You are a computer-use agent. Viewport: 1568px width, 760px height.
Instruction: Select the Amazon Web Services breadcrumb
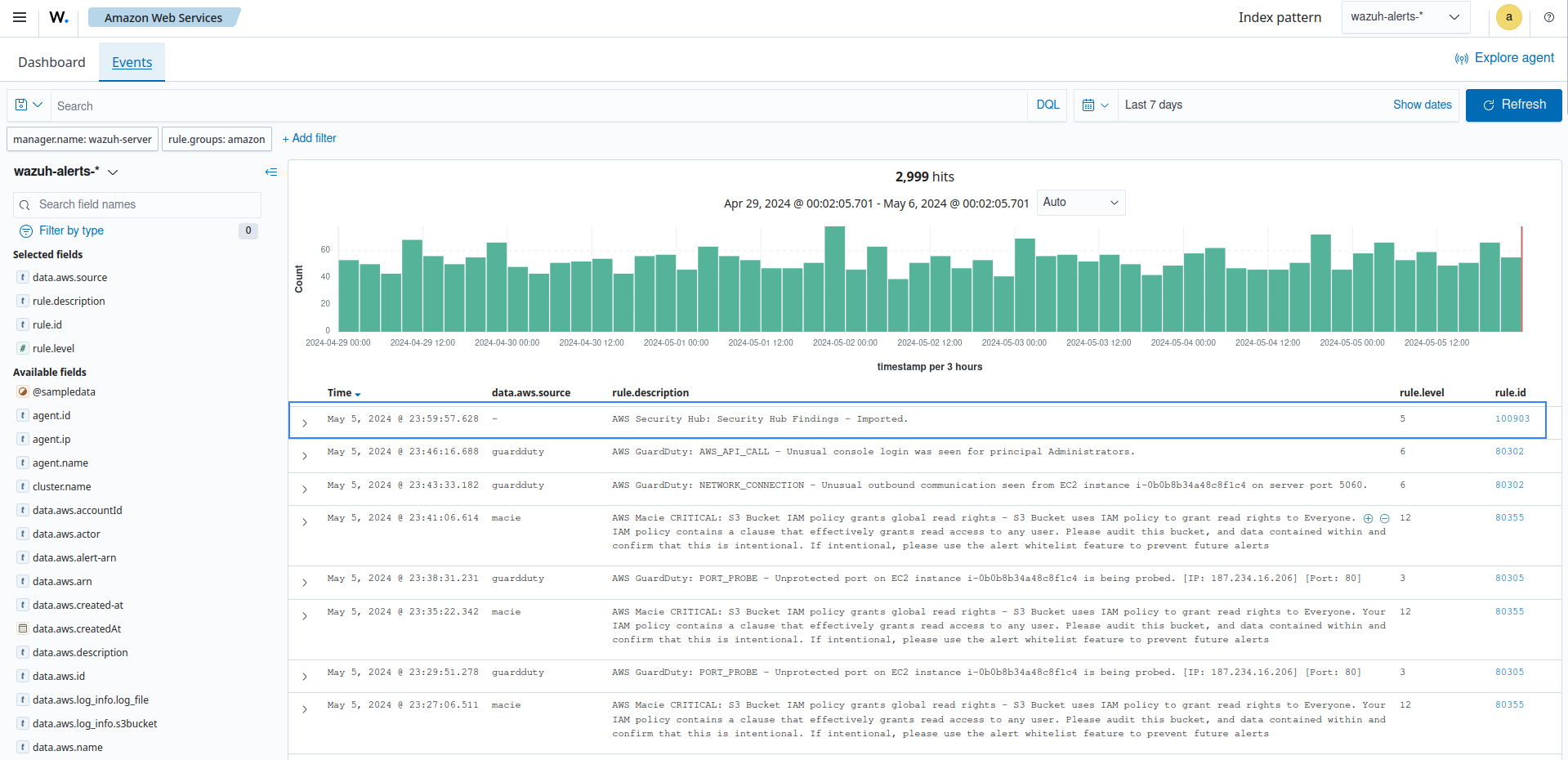pos(163,16)
